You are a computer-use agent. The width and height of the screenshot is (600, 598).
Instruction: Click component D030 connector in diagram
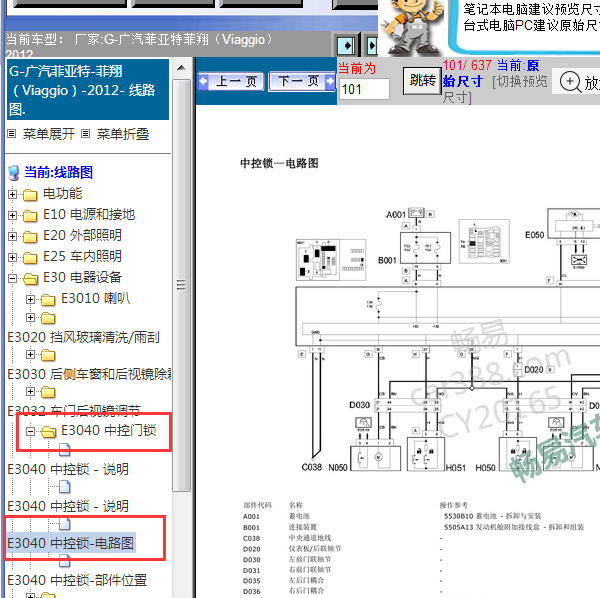click(x=408, y=406)
